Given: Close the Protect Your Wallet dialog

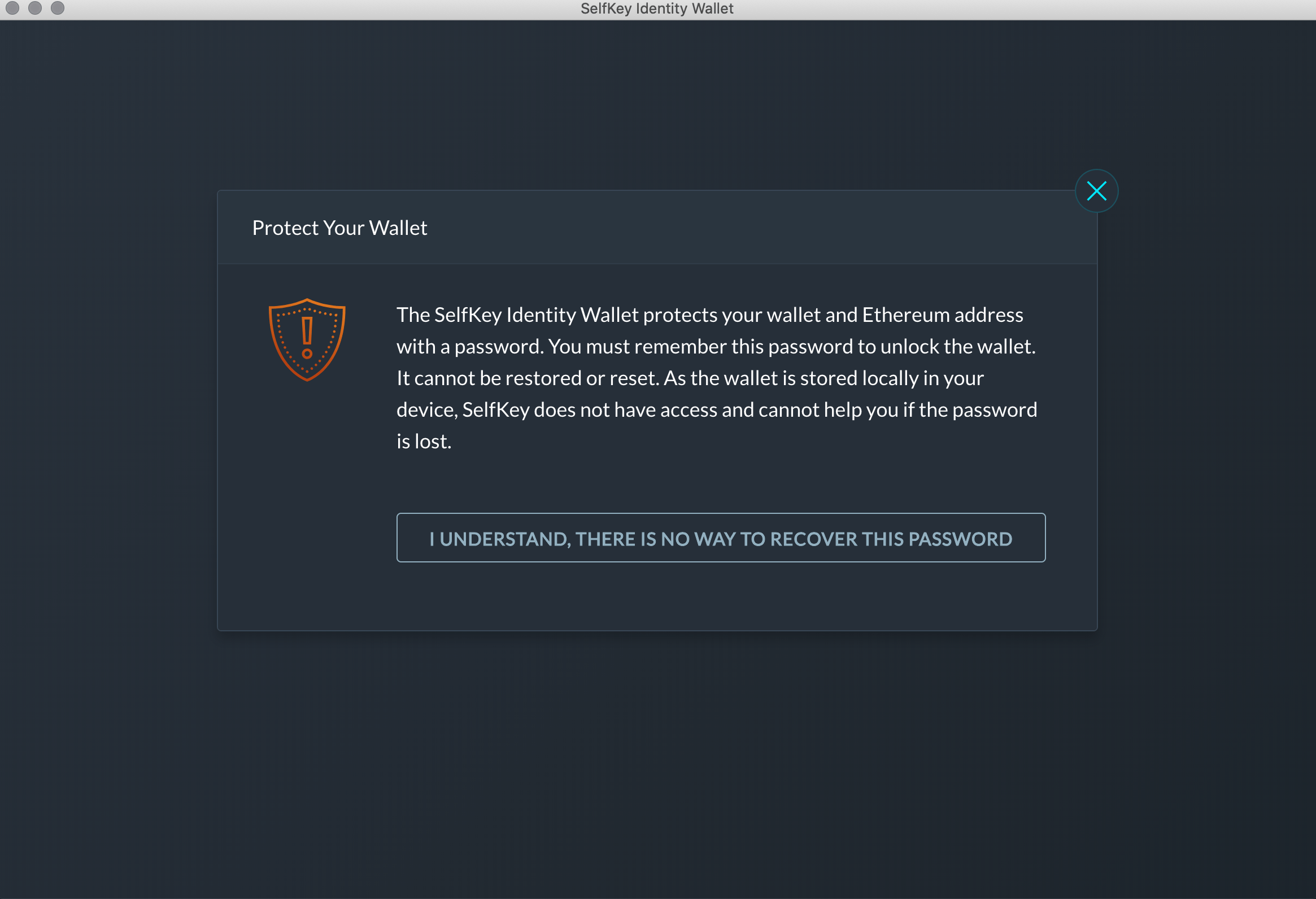Looking at the screenshot, I should (1096, 191).
